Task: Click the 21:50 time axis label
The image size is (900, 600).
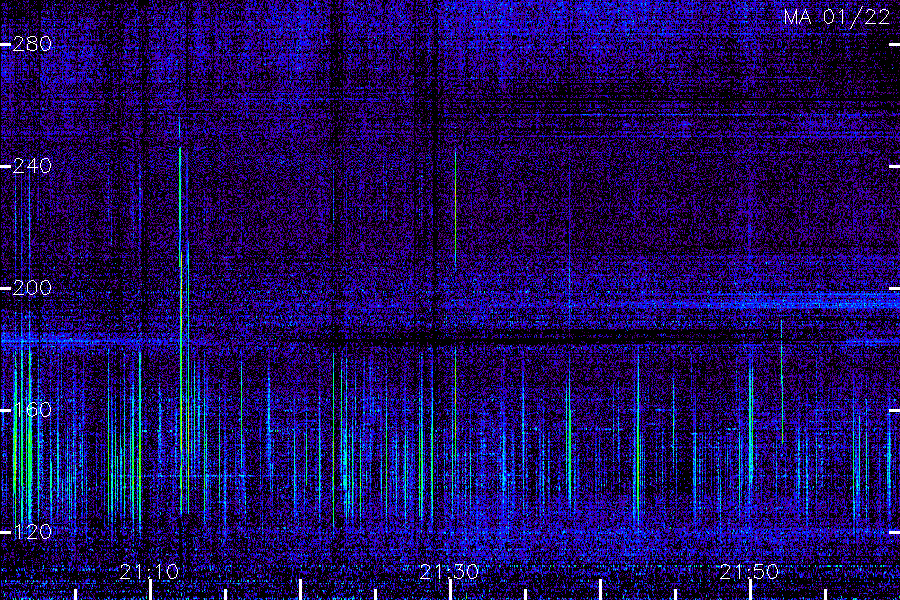Action: pos(749,572)
